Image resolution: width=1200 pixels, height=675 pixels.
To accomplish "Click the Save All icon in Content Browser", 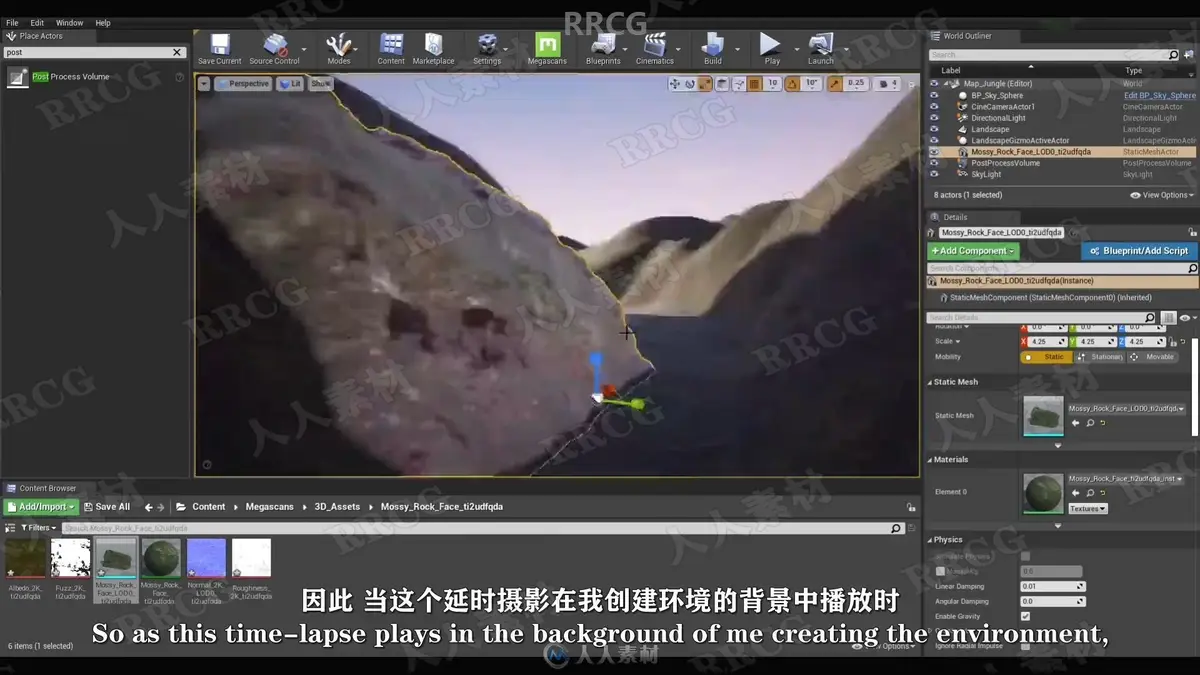I will click(x=107, y=507).
